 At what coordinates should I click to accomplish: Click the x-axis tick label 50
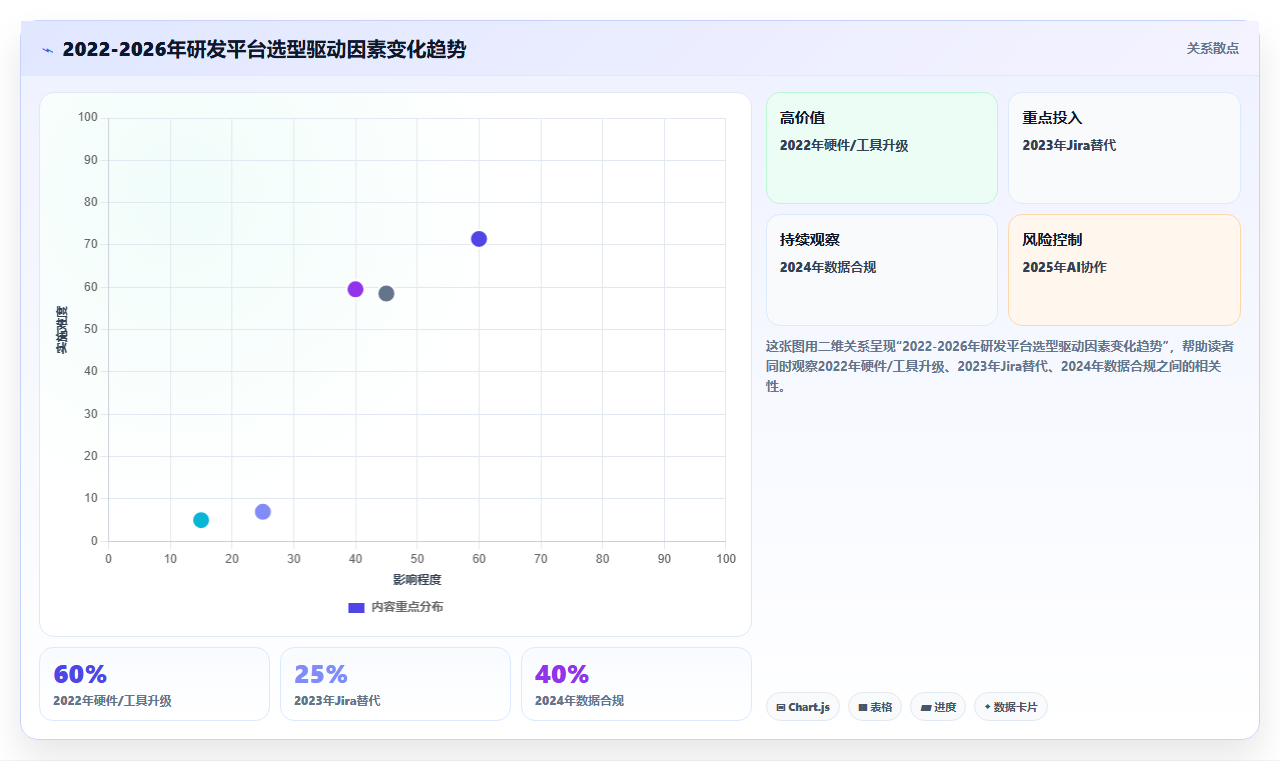[x=417, y=558]
